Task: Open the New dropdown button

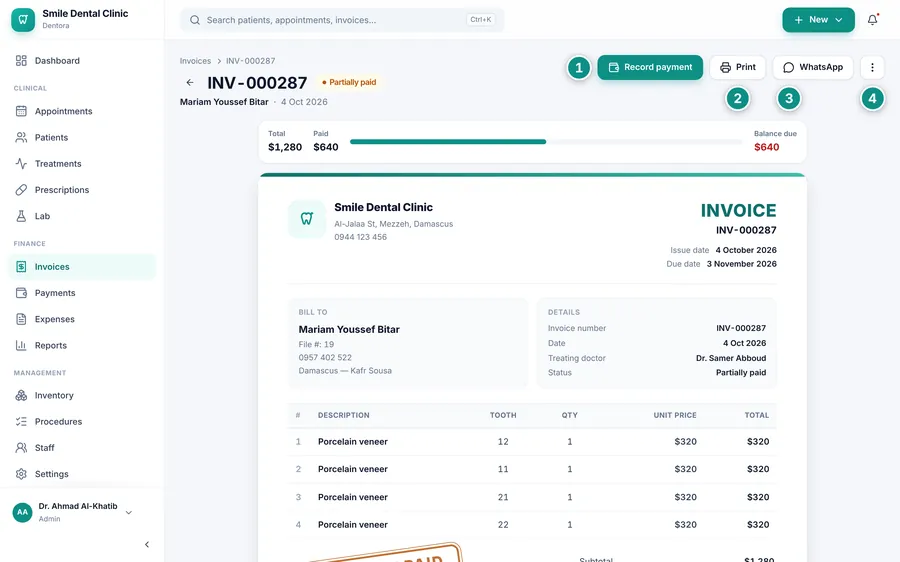Action: coord(818,20)
